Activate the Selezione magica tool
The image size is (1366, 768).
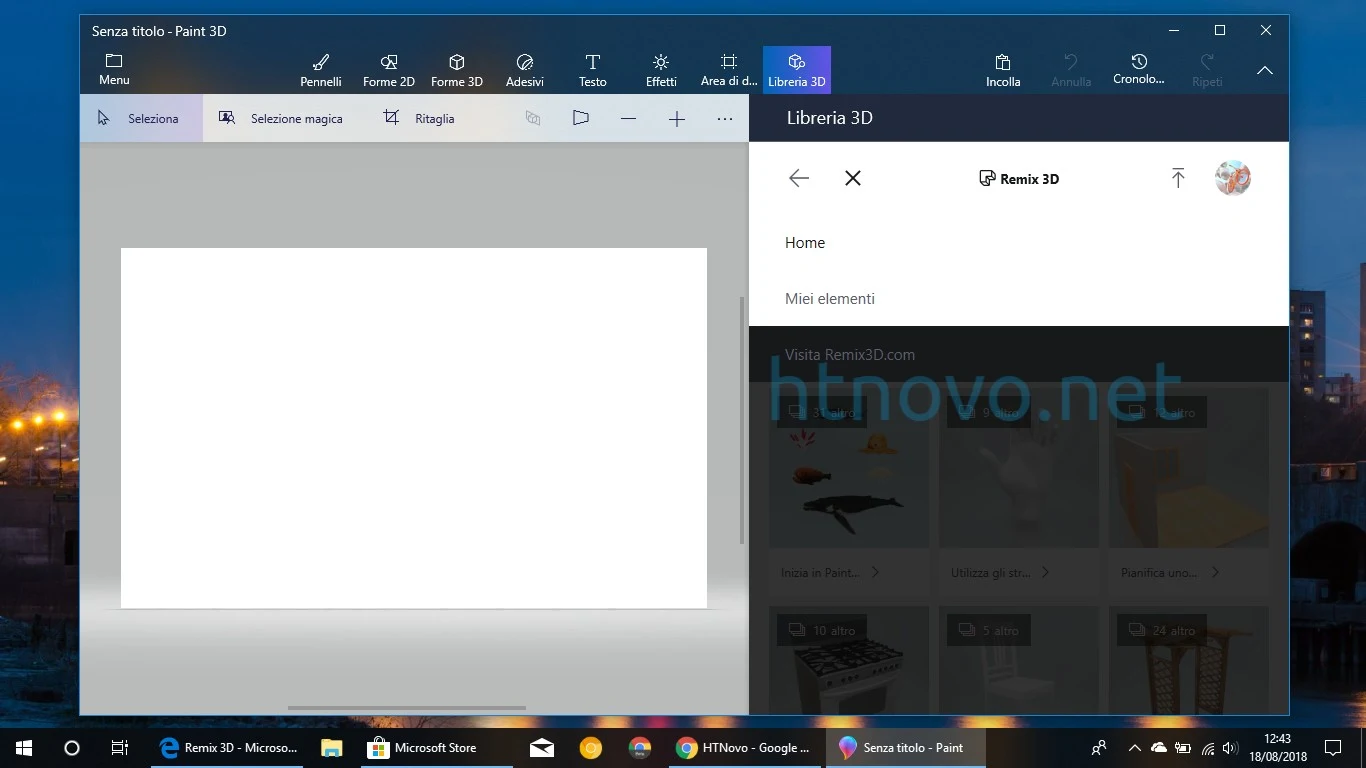coord(281,118)
